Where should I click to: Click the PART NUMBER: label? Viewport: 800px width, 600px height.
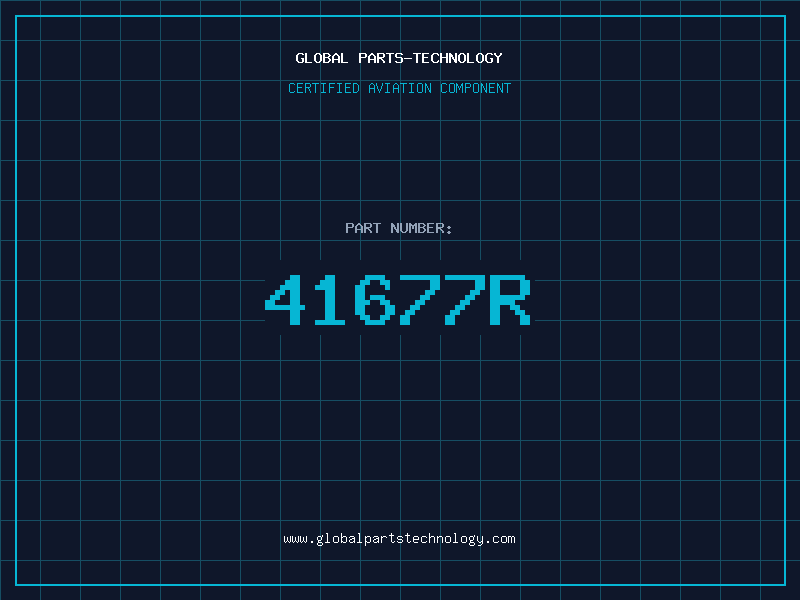399,228
